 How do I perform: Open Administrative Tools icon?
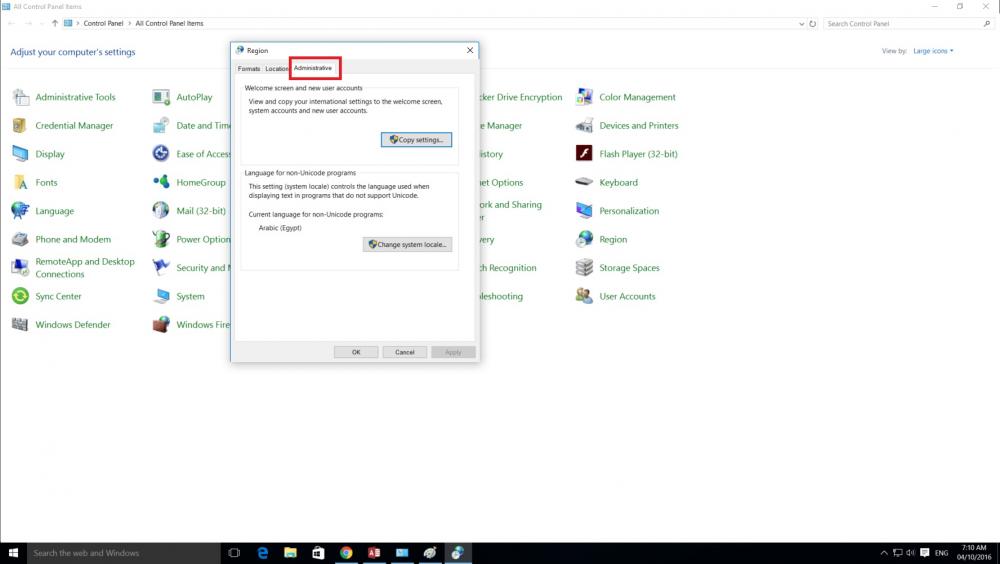(x=20, y=97)
